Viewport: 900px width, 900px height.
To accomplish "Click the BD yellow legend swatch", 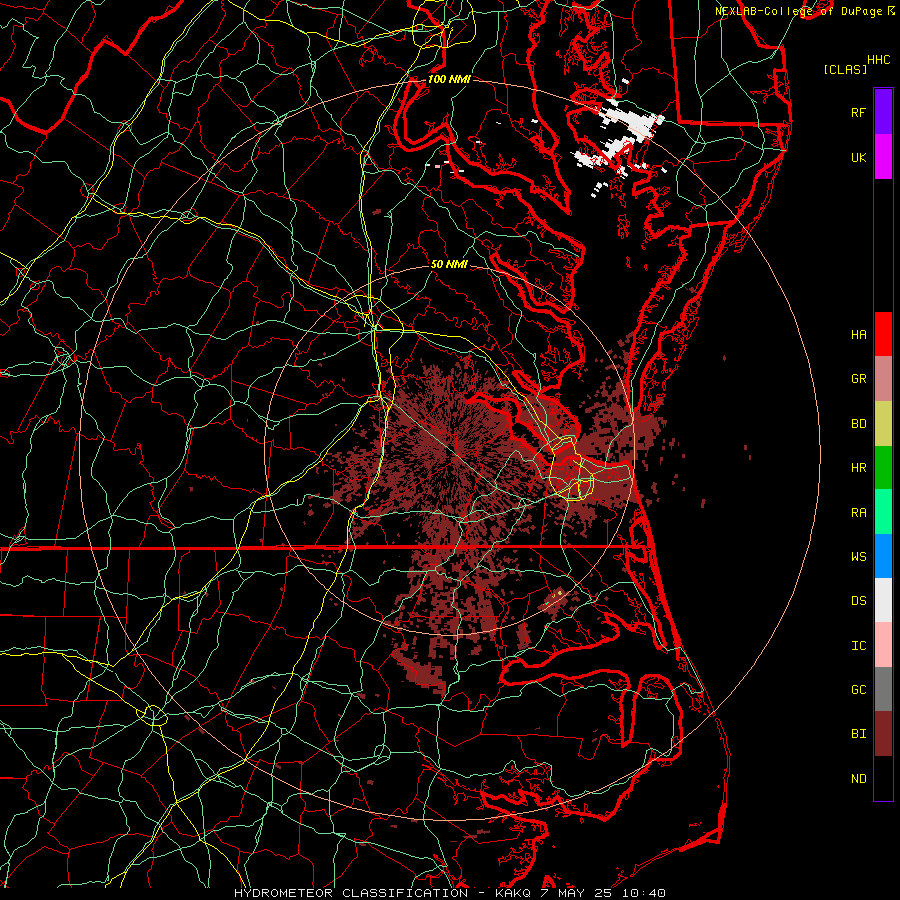I will point(883,423).
